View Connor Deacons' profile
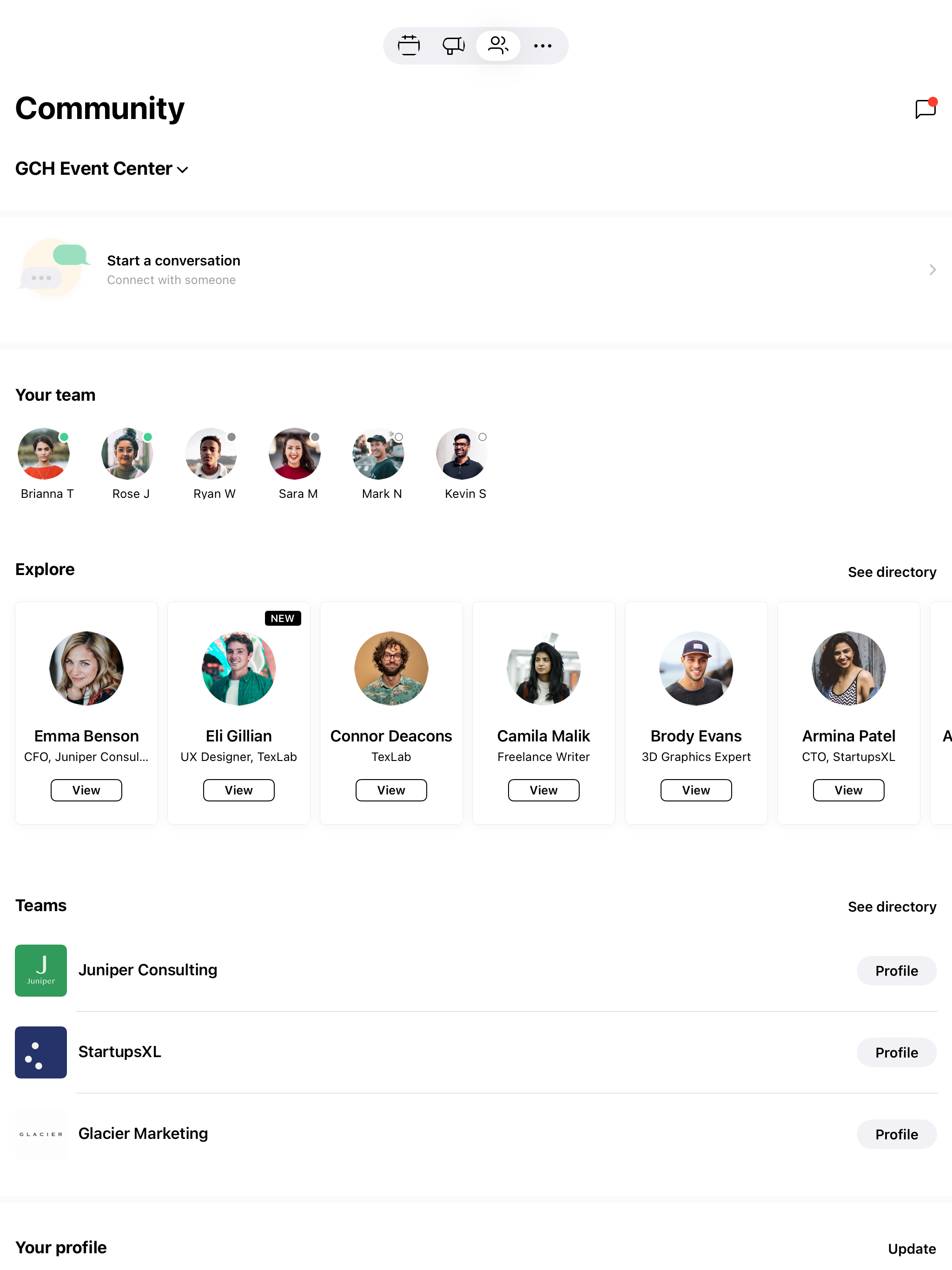Image resolution: width=952 pixels, height=1270 pixels. [391, 790]
